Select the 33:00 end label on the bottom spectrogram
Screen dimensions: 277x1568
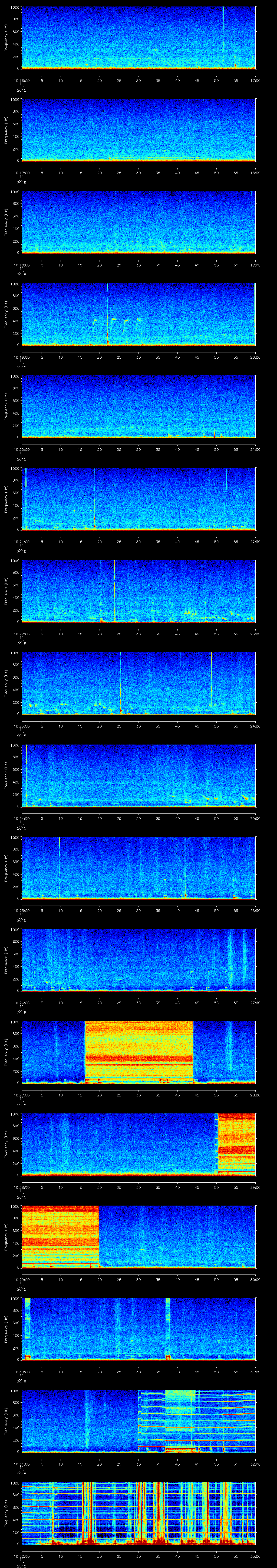[x=255, y=1556]
